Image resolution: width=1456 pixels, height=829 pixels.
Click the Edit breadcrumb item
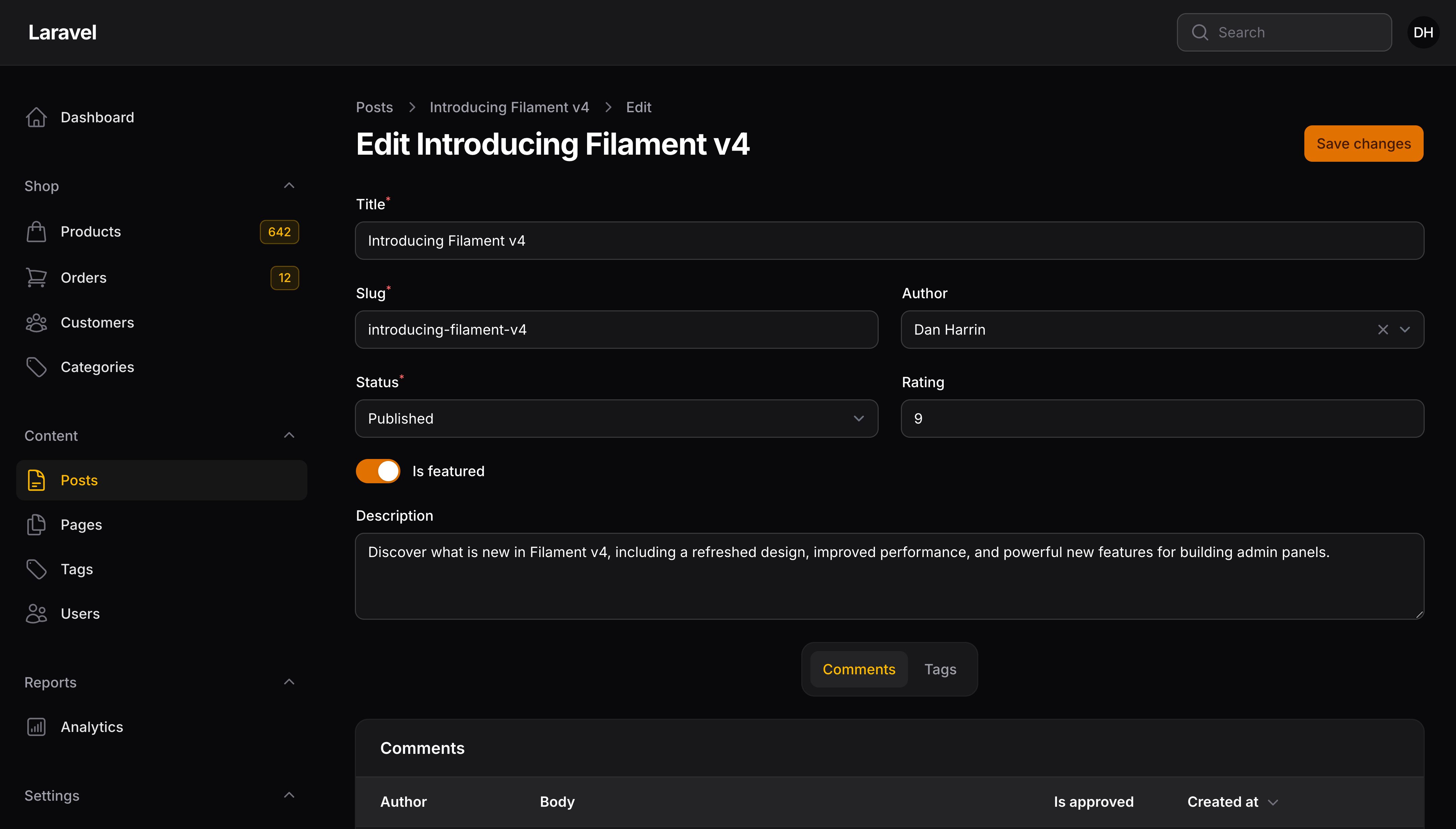click(638, 107)
